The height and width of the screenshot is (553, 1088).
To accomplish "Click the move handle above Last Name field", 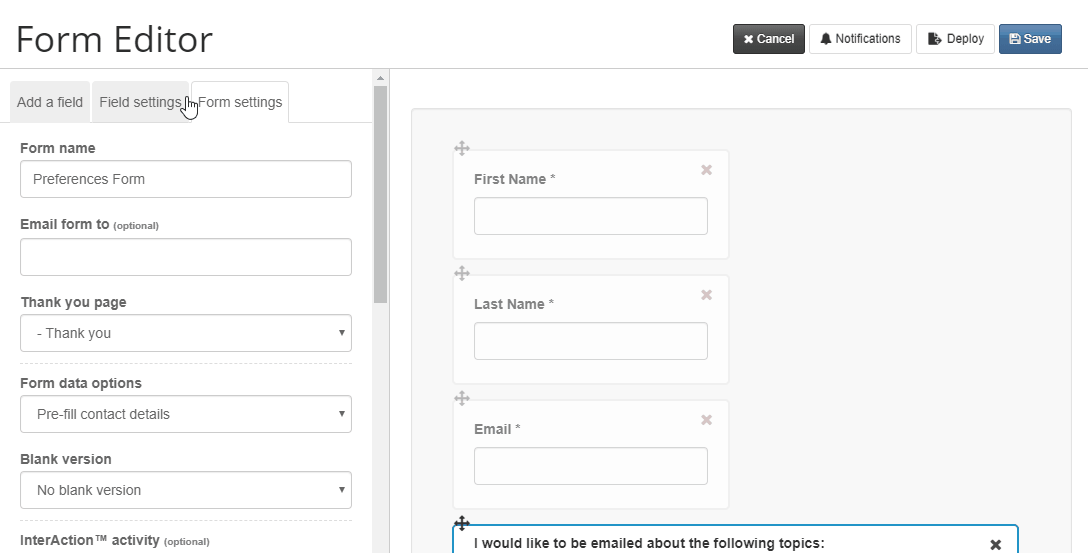I will [462, 273].
